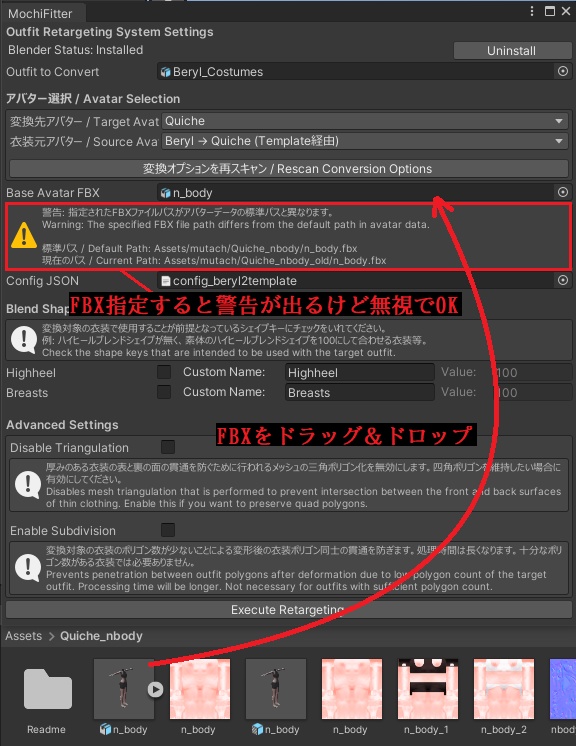Click the info icon in Blend Shape note
The width and height of the screenshot is (576, 746).
click(x=24, y=340)
